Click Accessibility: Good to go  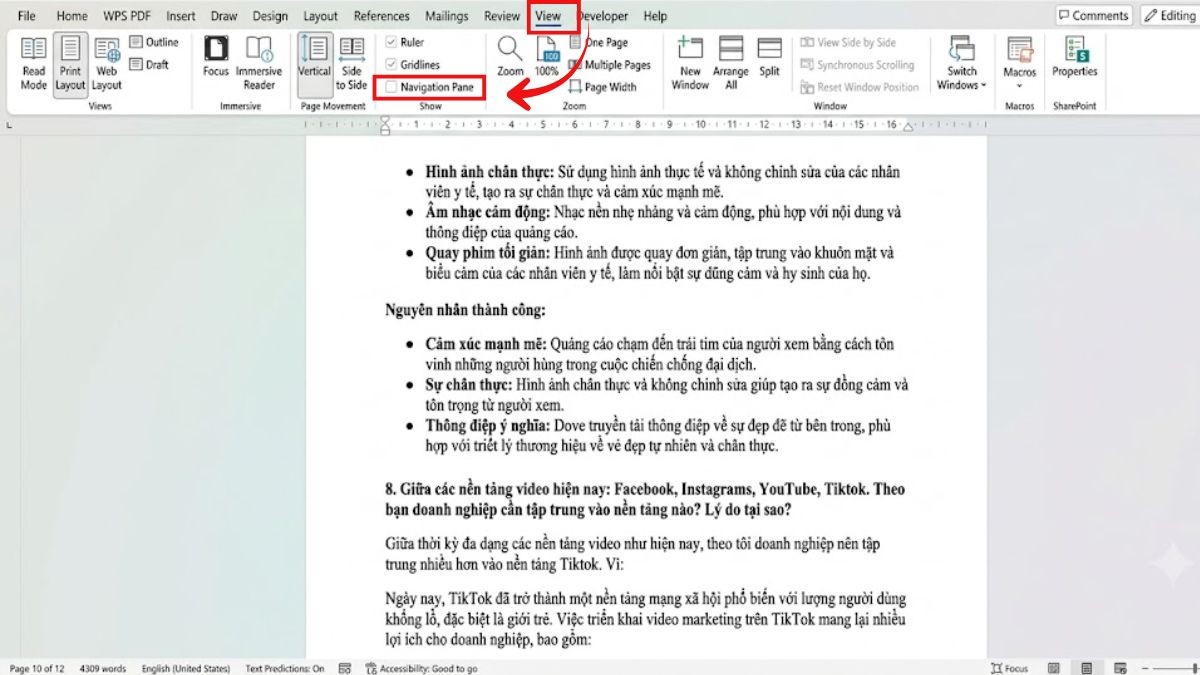tap(422, 668)
